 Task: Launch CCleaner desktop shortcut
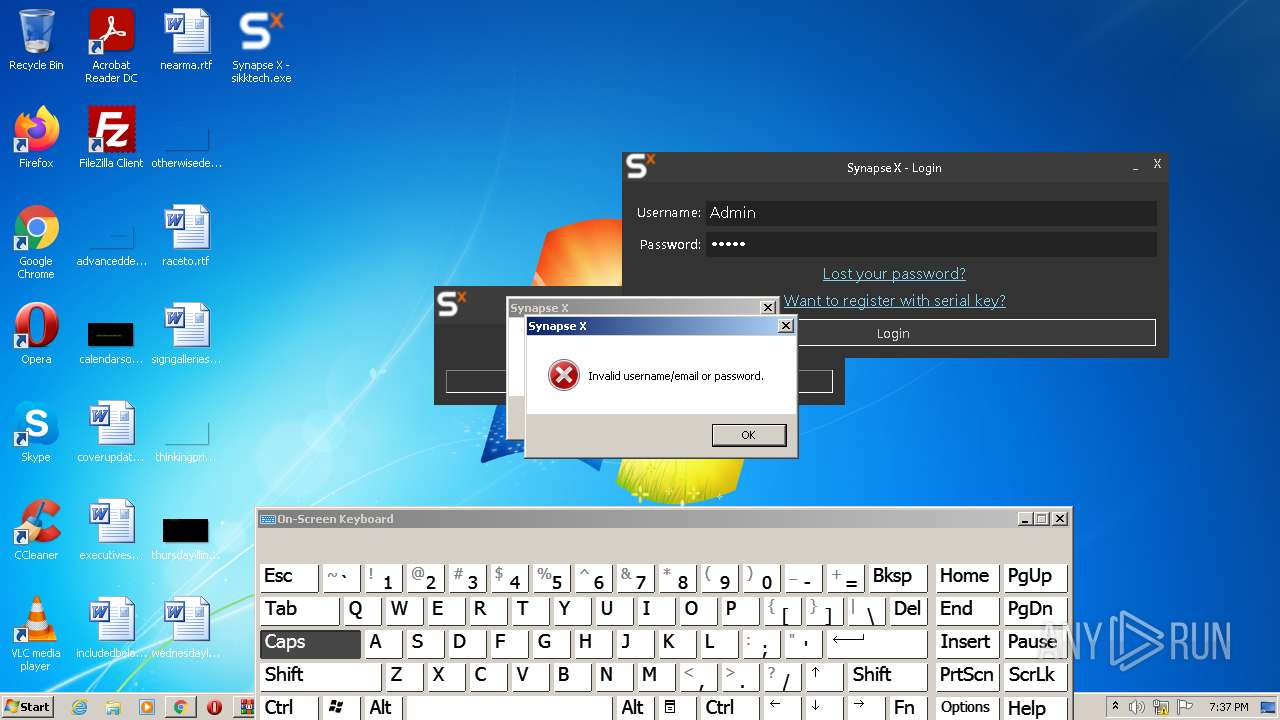36,530
